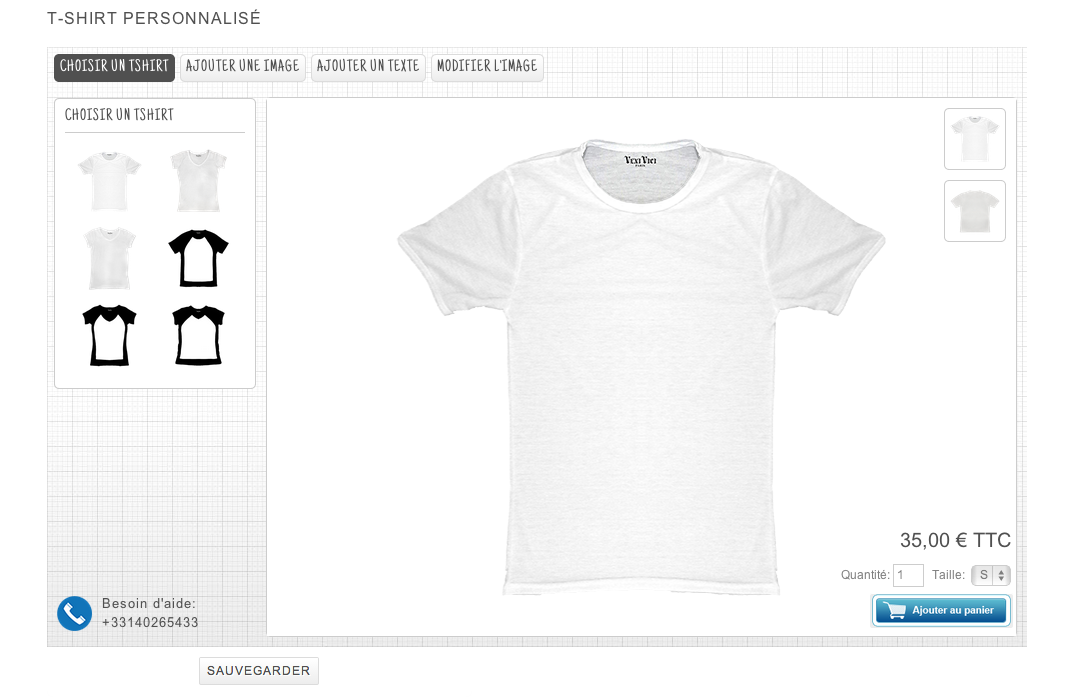Viewport: 1065px width, 697px height.
Task: Click the large t-shirt preview canvas
Action: pos(641,368)
